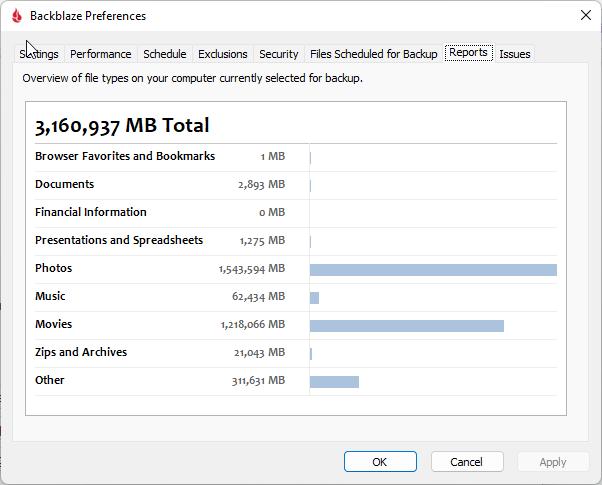Select the Zips and Archives label

(x=81, y=352)
